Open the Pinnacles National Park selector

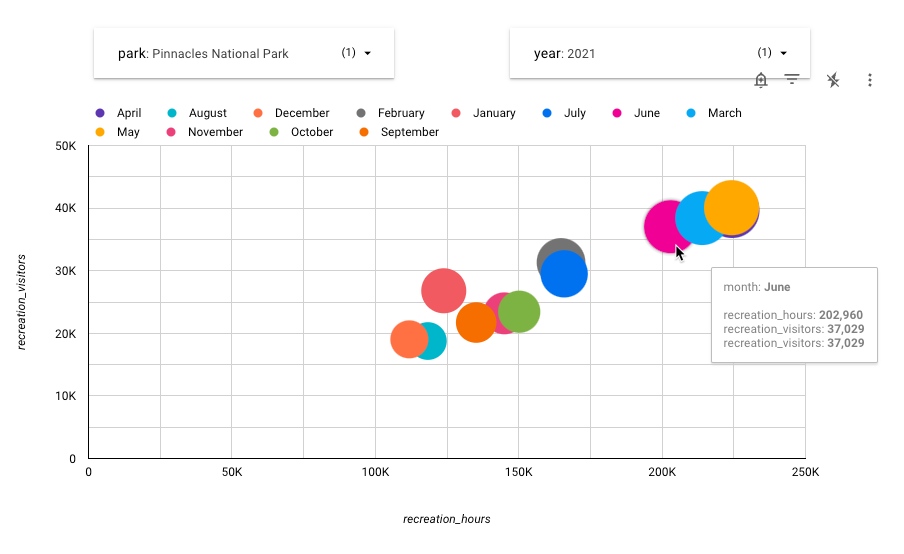pos(219,53)
